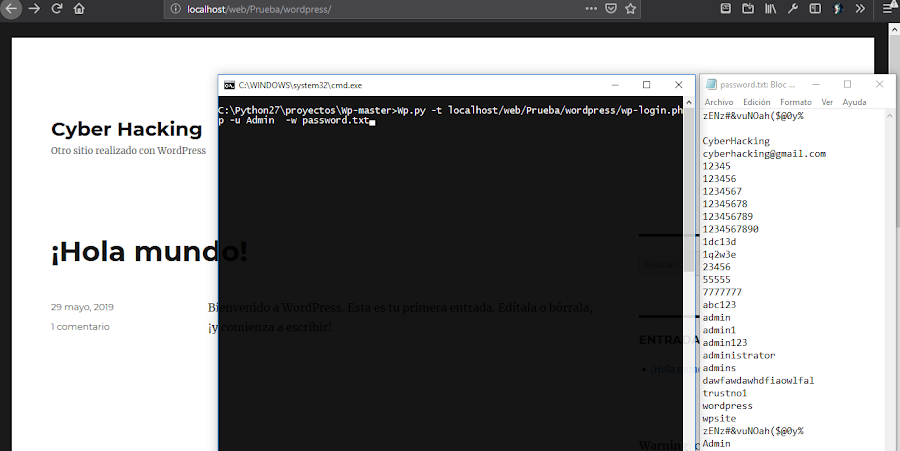Click cmd.exe window title icon
Viewport: 900px width, 451px height.
[229, 85]
